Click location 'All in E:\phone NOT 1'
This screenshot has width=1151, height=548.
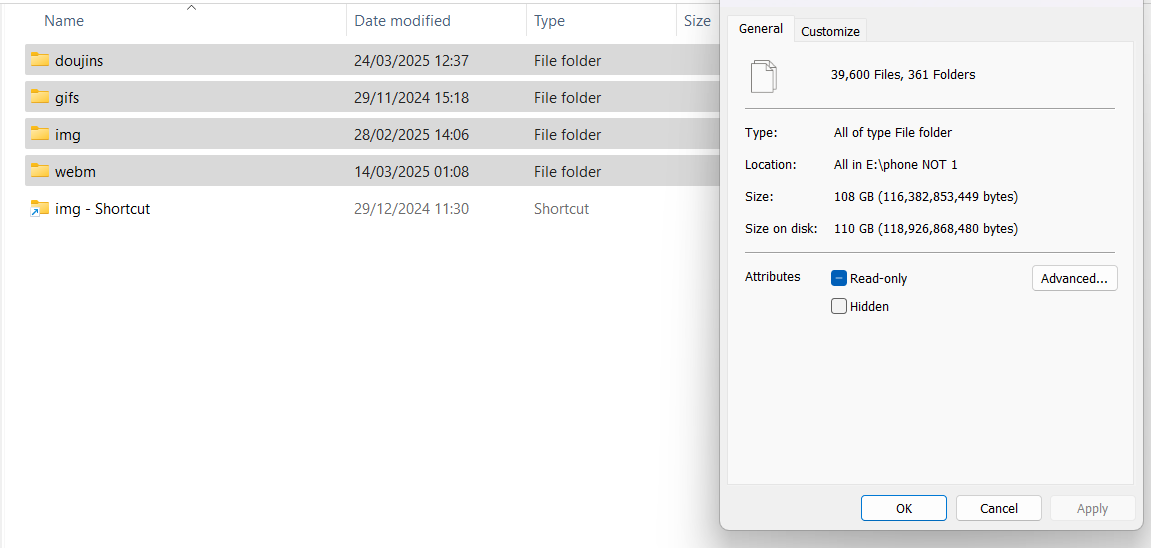tap(896, 164)
